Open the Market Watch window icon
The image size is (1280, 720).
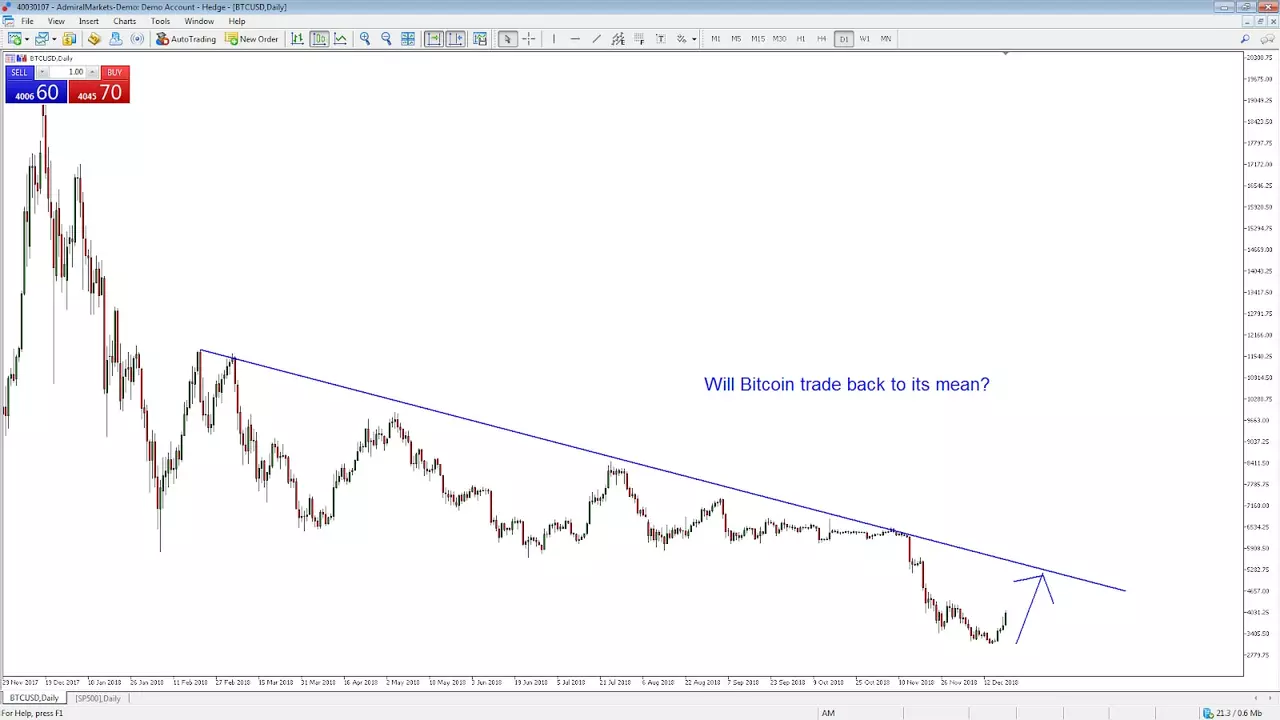click(69, 39)
